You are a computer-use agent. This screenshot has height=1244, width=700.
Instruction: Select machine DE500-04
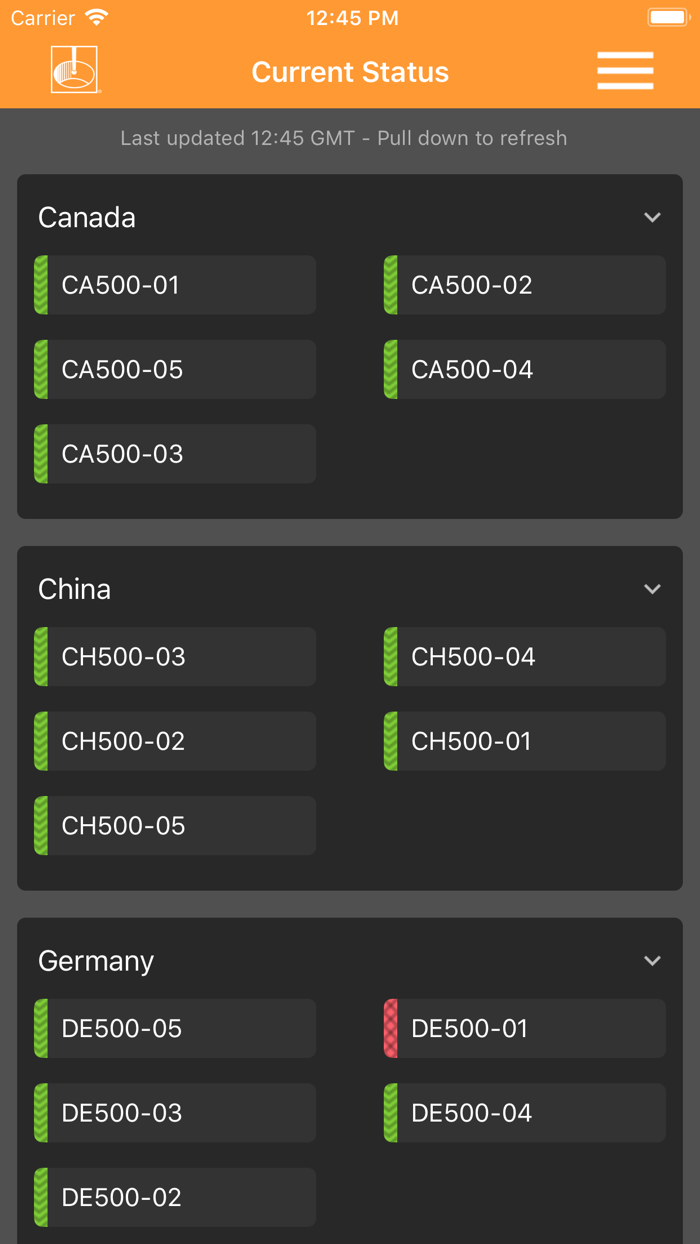click(x=525, y=1113)
